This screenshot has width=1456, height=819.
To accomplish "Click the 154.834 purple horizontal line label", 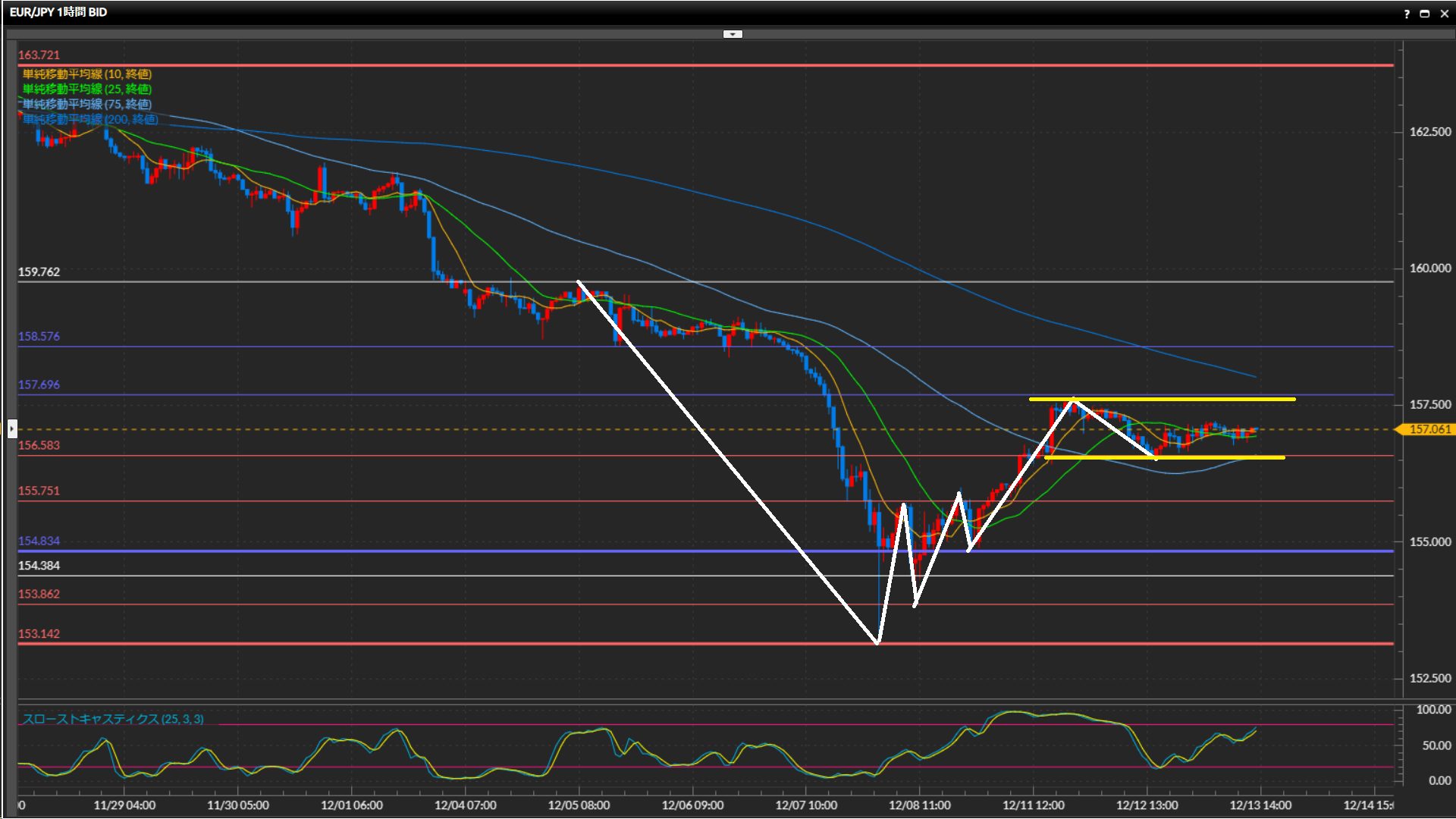I will click(39, 541).
